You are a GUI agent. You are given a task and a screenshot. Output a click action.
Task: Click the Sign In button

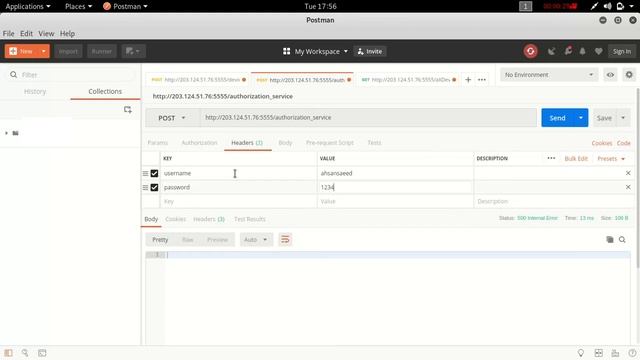(622, 51)
